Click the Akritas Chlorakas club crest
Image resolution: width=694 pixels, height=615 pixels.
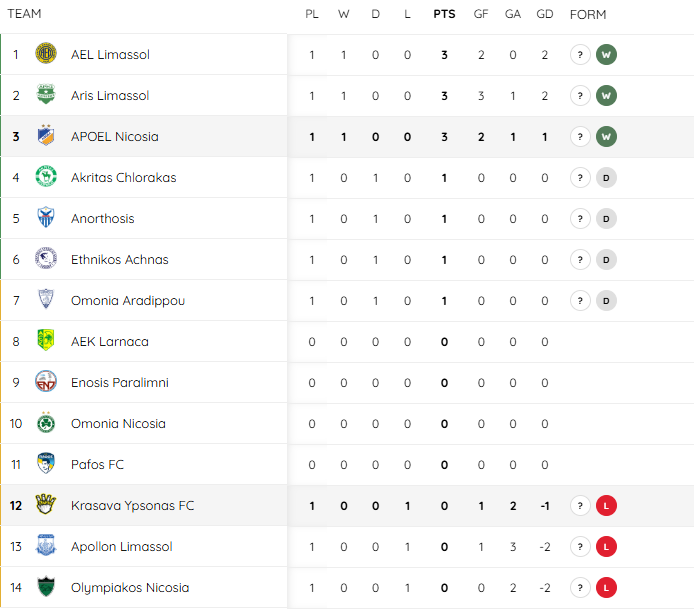point(45,177)
